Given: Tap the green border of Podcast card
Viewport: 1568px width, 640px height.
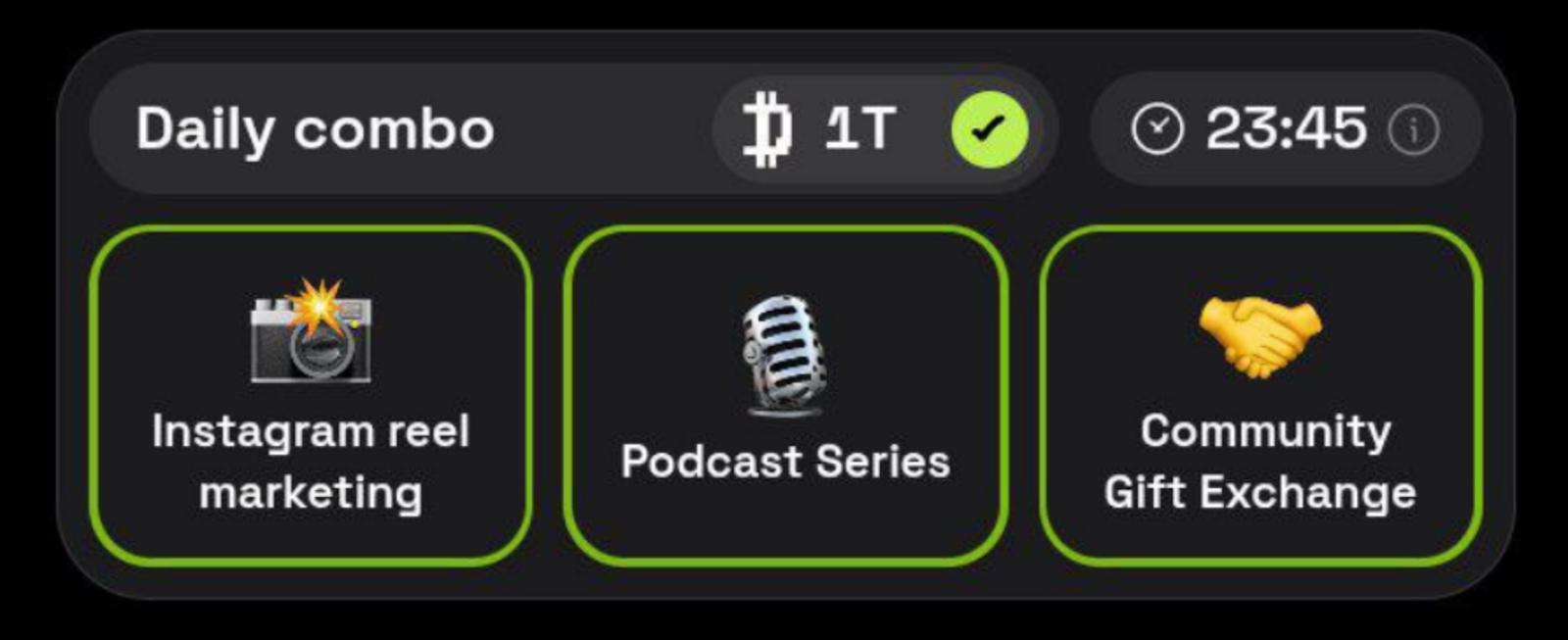Looking at the screenshot, I should pyautogui.click(x=785, y=230).
